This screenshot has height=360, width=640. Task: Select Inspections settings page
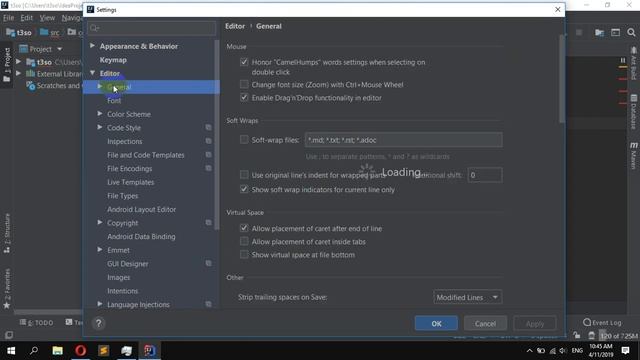click(x=124, y=141)
